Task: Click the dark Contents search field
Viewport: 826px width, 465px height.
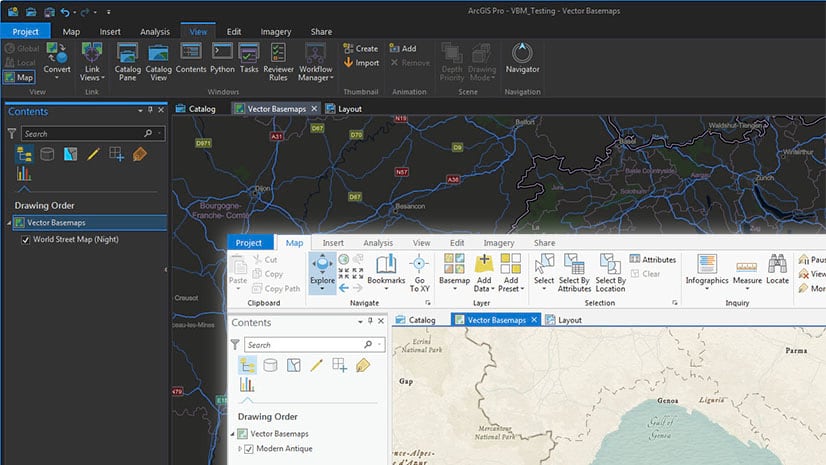Action: pyautogui.click(x=93, y=134)
